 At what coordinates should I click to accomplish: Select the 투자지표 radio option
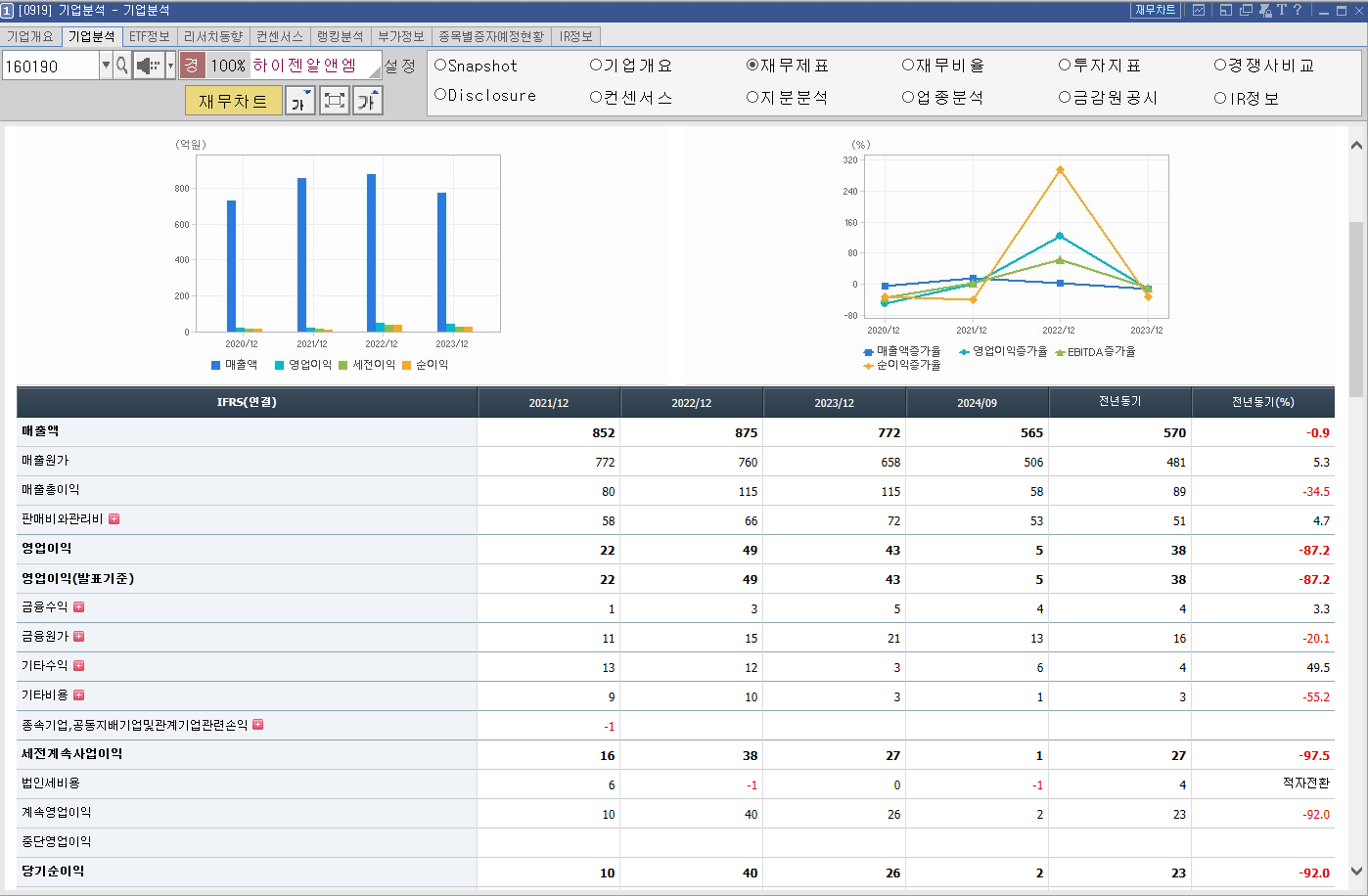point(1065,66)
